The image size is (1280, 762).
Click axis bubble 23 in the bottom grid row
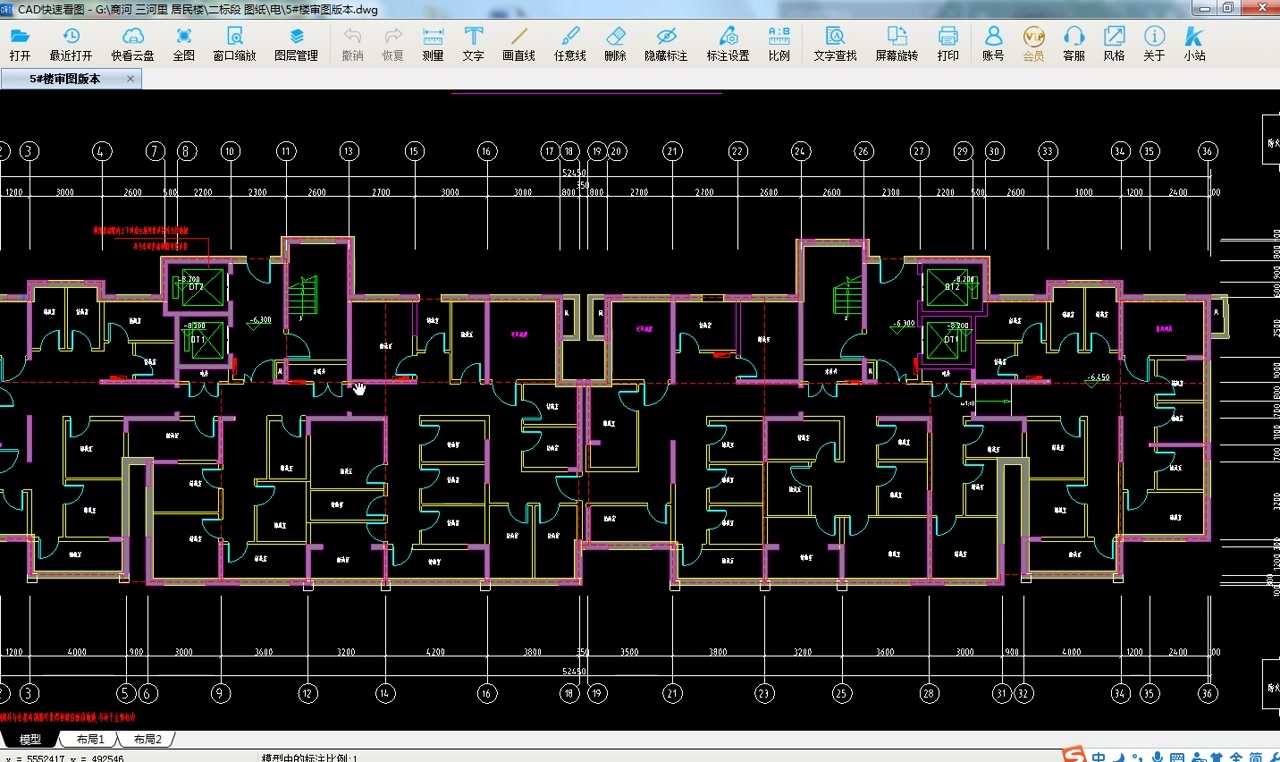[x=765, y=693]
